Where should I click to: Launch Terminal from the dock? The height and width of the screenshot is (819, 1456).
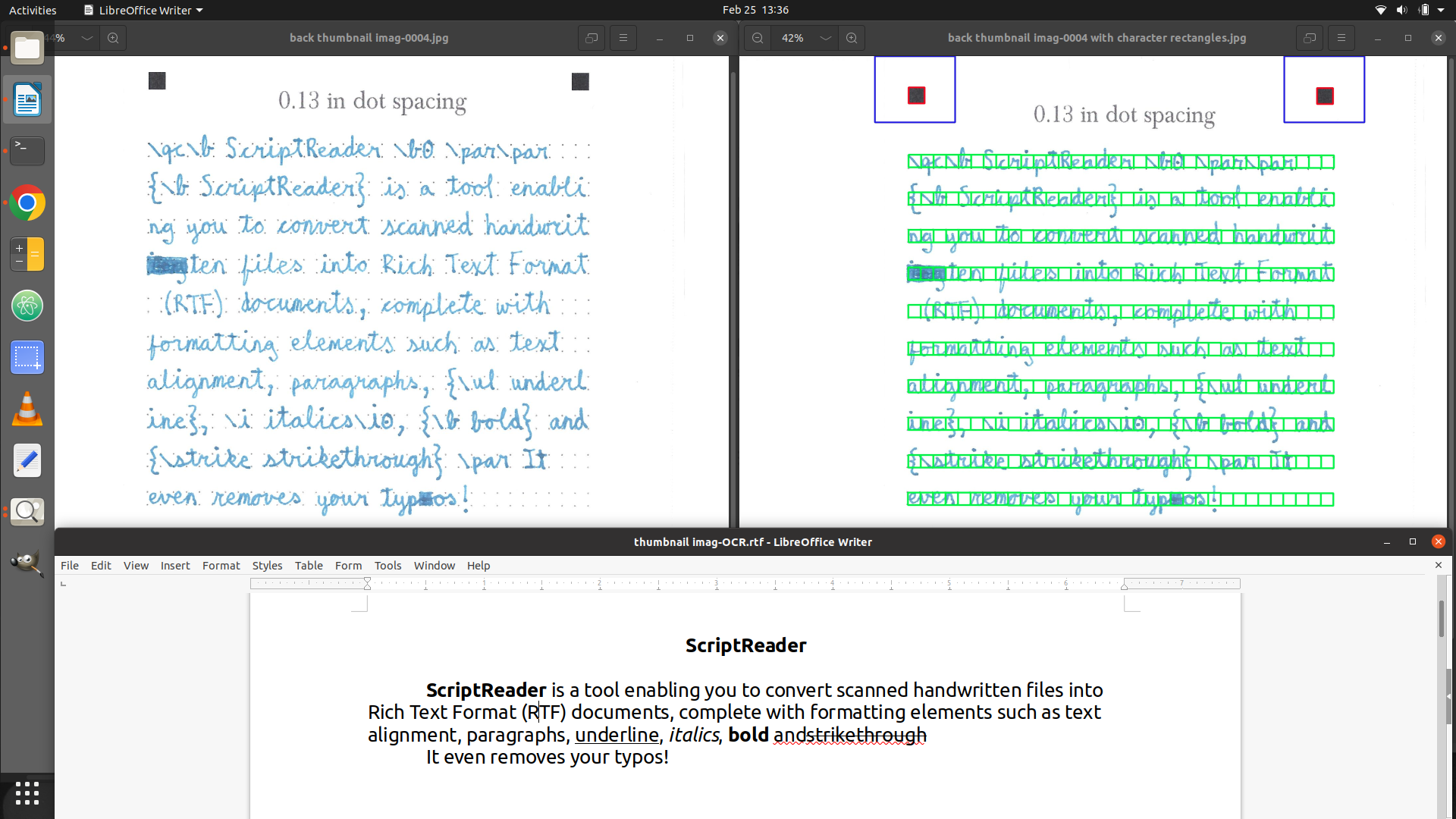point(27,151)
